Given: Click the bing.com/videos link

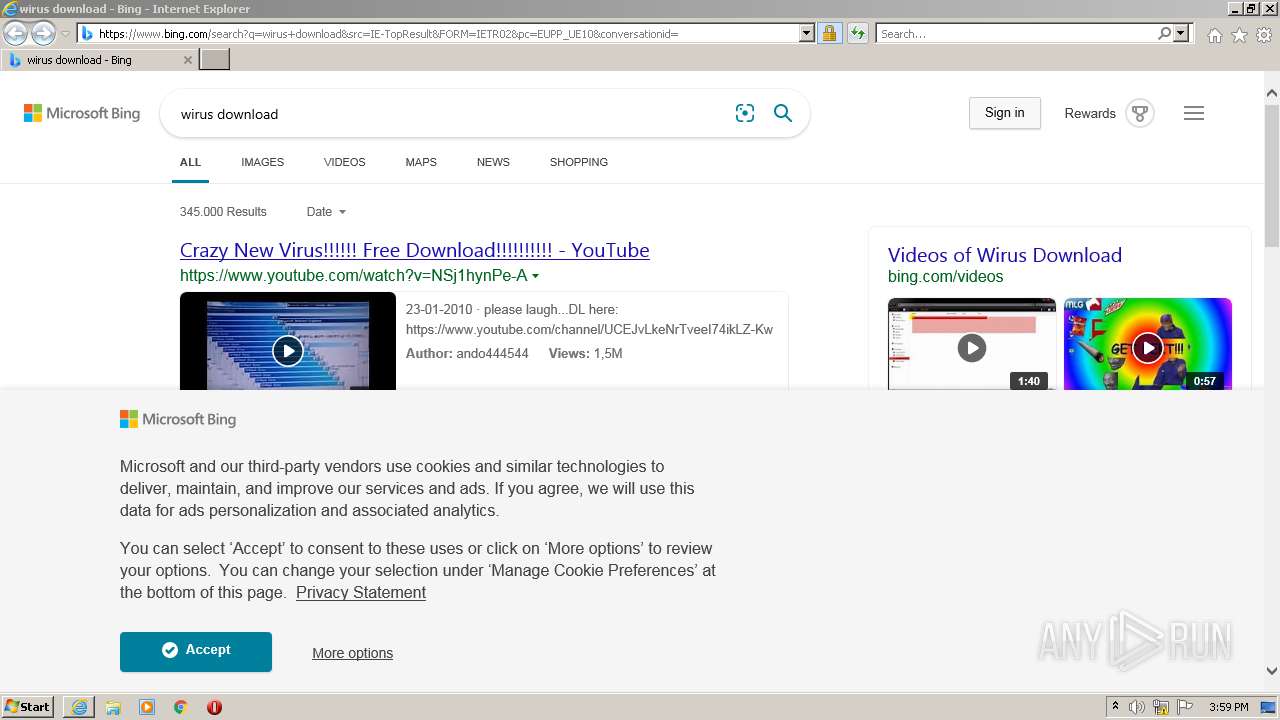Looking at the screenshot, I should [x=945, y=277].
